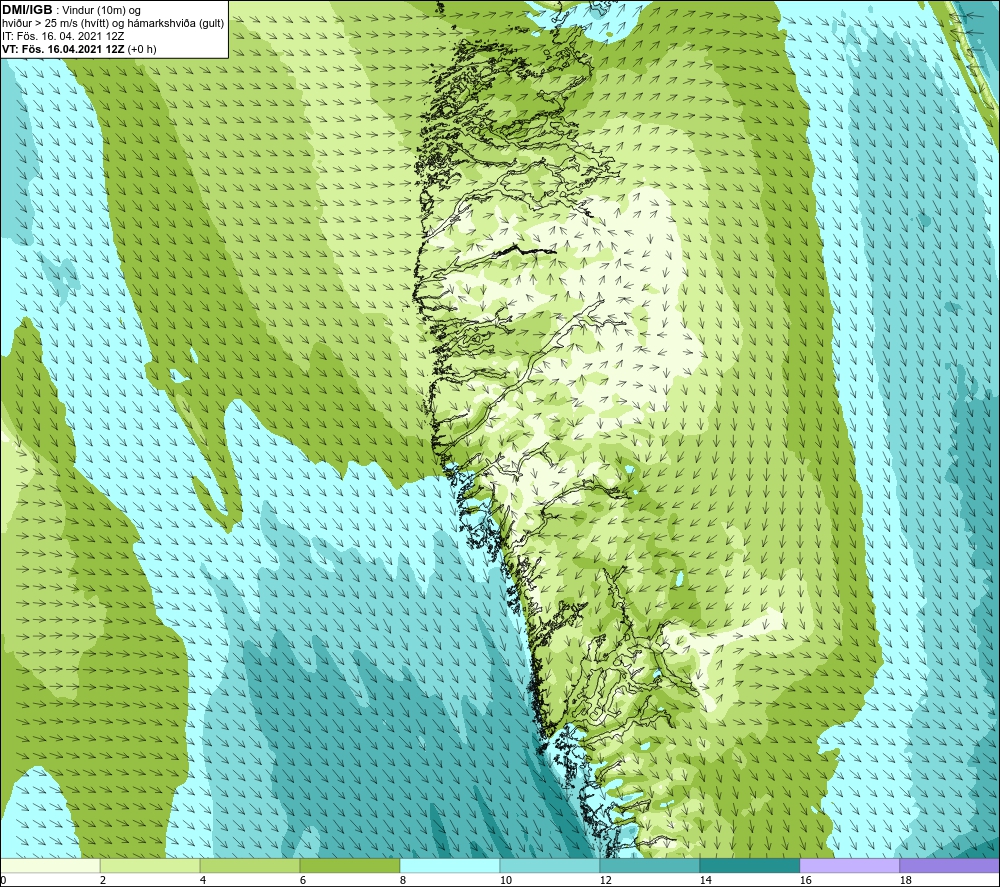Click the 8–10 m/s light cyan color swatch
Viewport: 1000px width, 887px height.
pos(450,866)
